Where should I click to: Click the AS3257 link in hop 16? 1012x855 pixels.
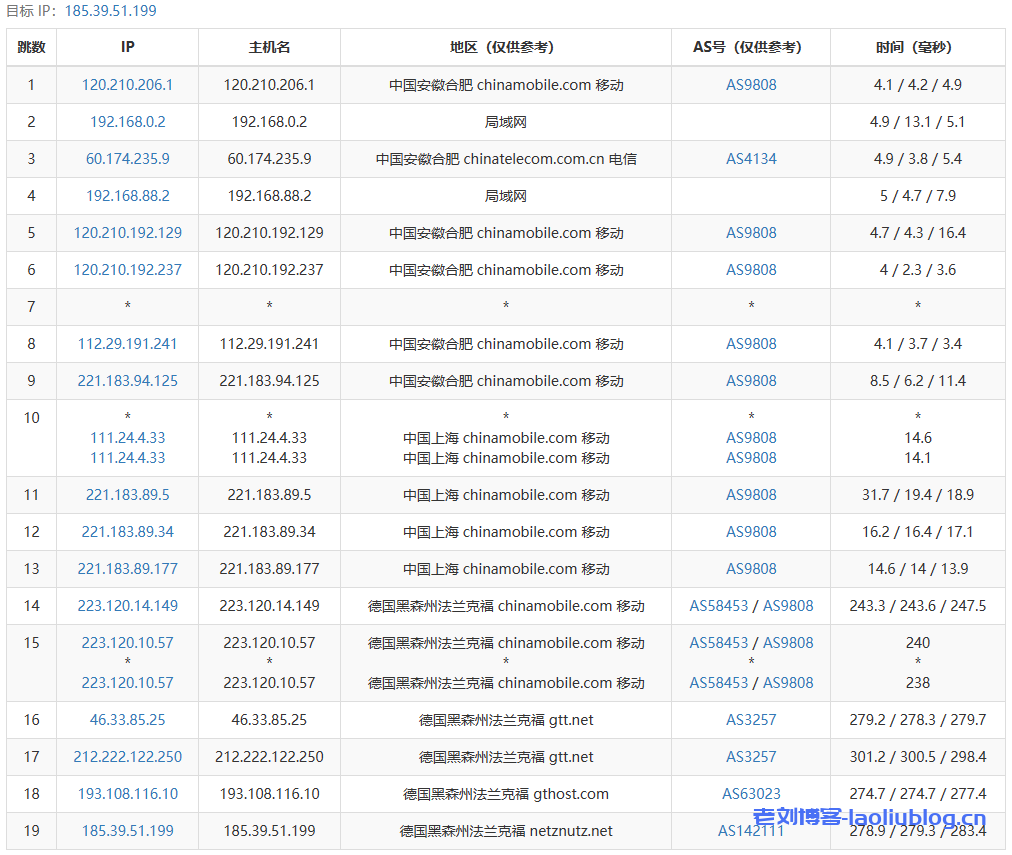[x=751, y=720]
